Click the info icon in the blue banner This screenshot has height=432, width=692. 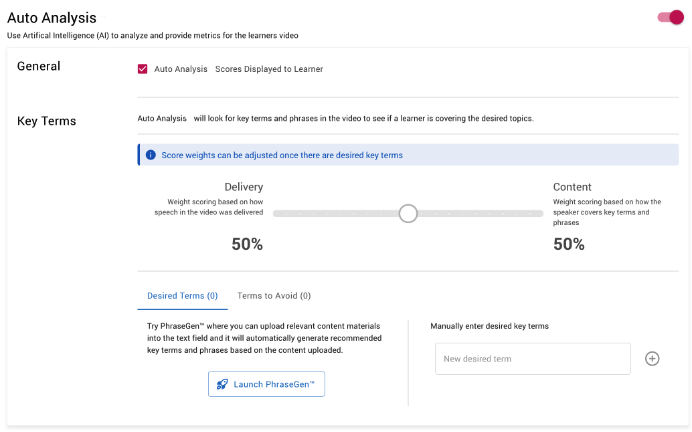(x=151, y=155)
